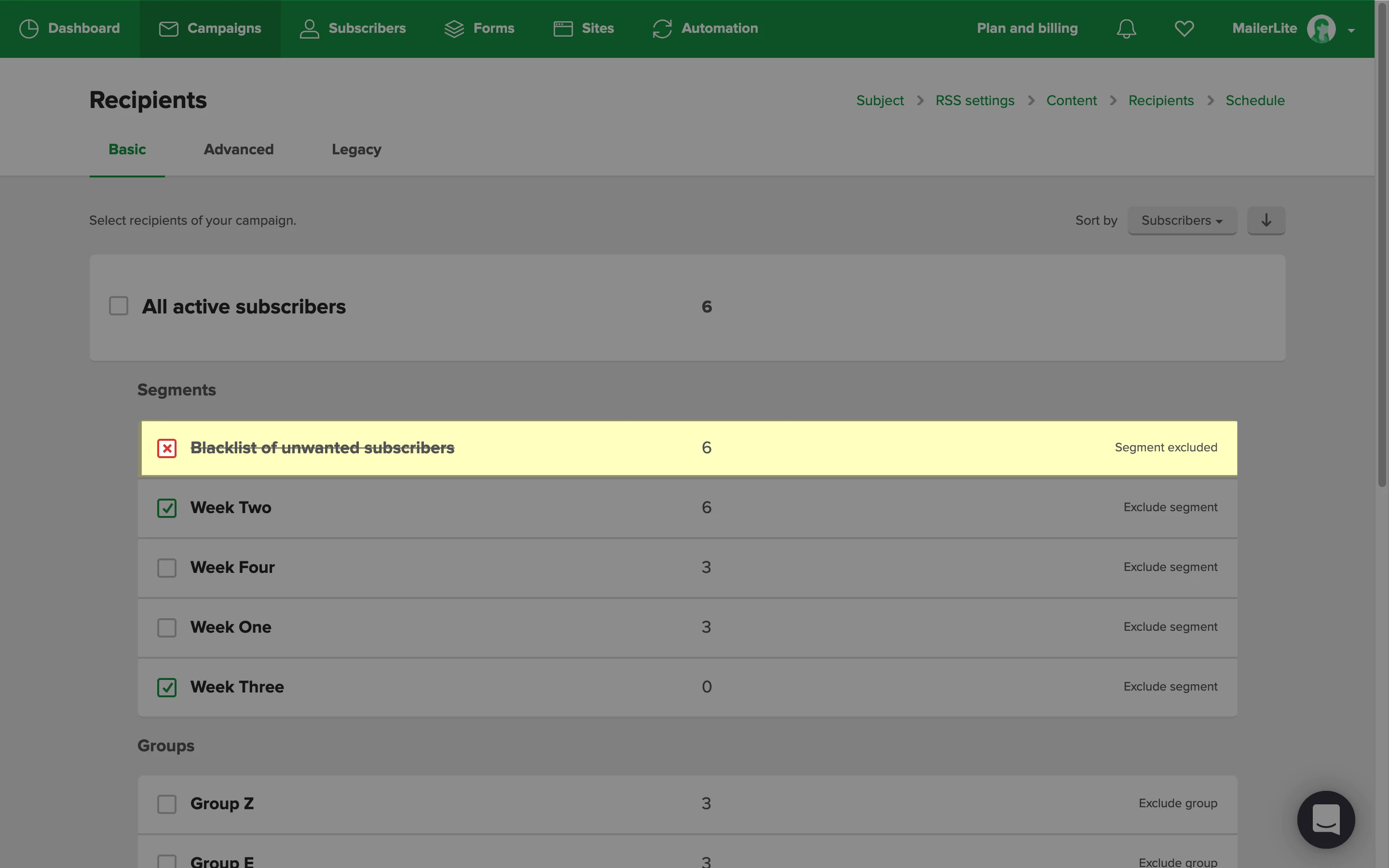Switch to the Legacy tab

pyautogui.click(x=356, y=149)
